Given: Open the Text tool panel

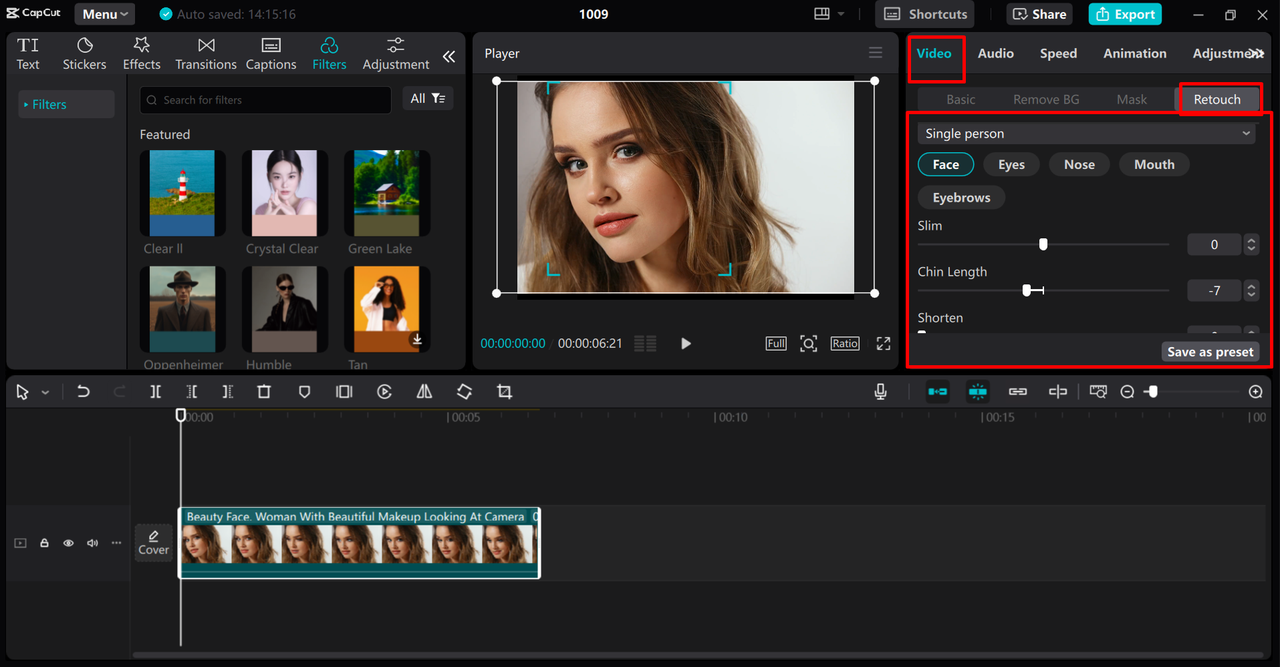Looking at the screenshot, I should point(28,54).
